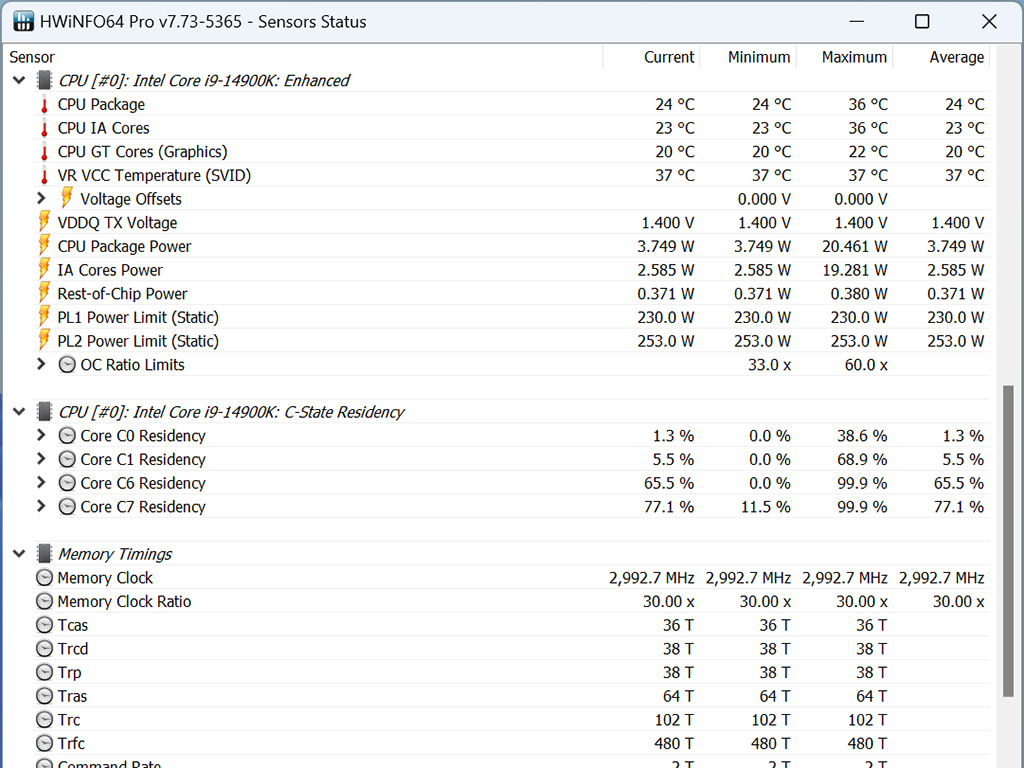Click the HWiNFO64 app icon in title bar
Screen dimensions: 1024x768
(x=24, y=21)
